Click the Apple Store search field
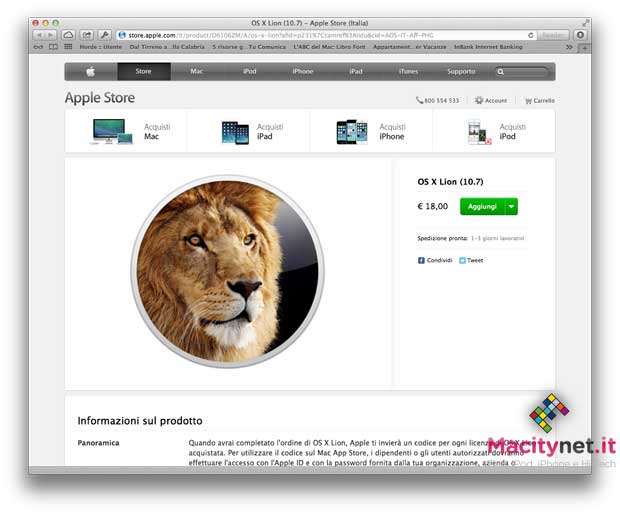This screenshot has width=620, height=514. [522, 72]
